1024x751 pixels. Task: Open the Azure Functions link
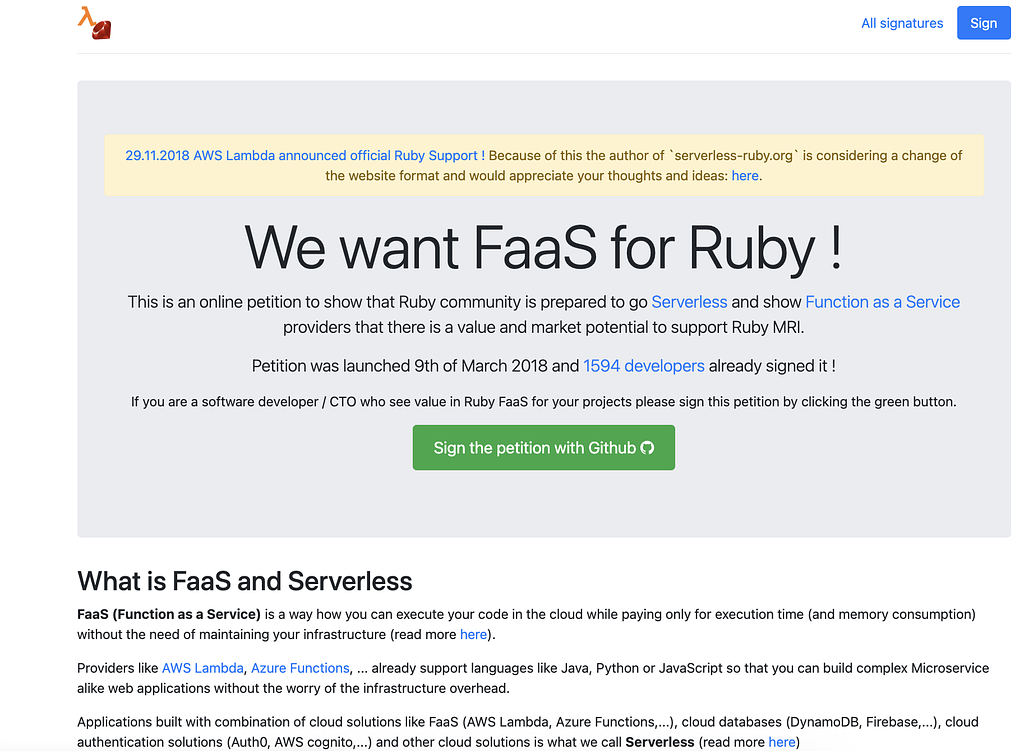tap(300, 668)
